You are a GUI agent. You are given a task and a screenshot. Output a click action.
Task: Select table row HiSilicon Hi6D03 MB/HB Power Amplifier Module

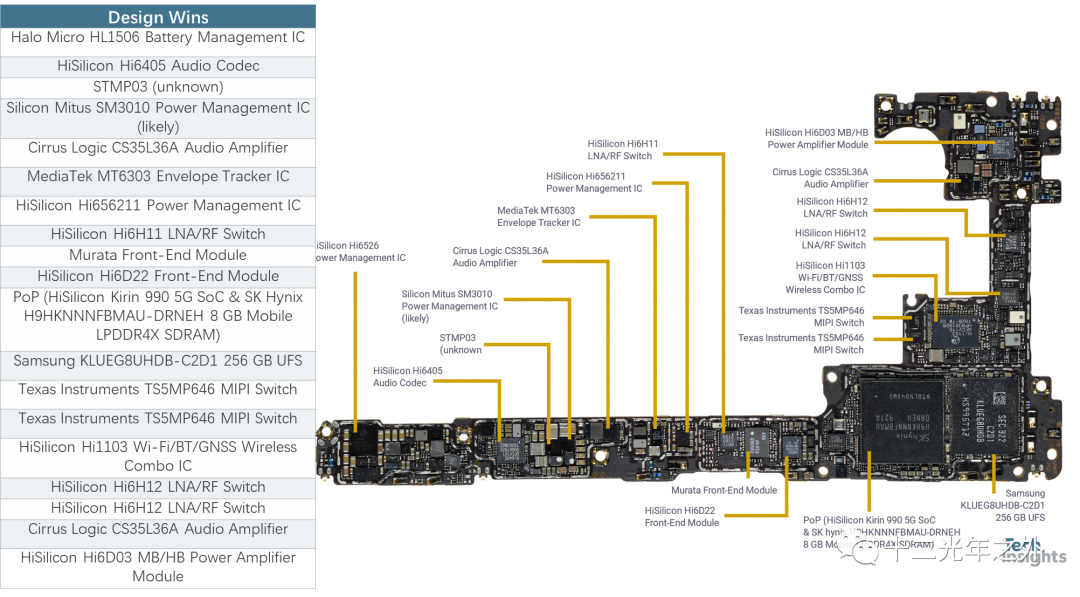158,567
